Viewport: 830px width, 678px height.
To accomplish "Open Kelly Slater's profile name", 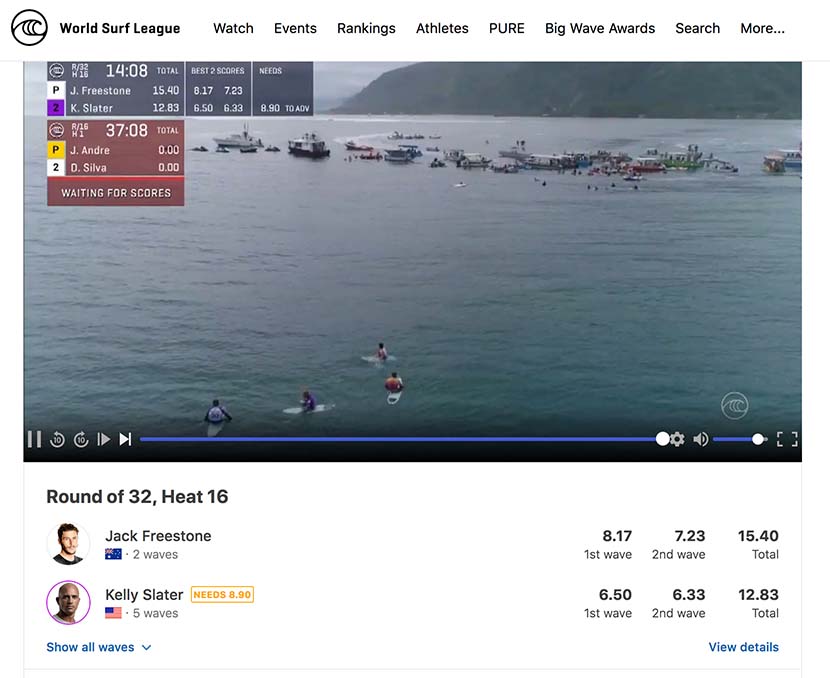I will (x=144, y=594).
